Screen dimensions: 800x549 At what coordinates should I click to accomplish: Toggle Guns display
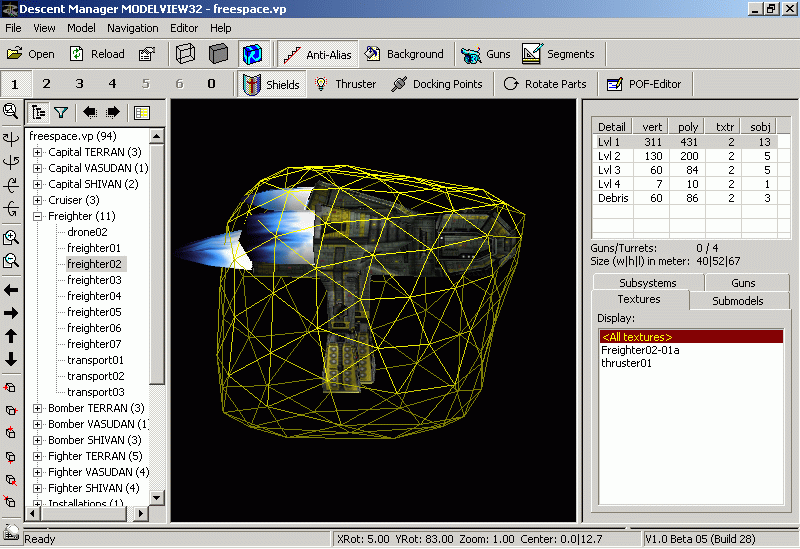(485, 54)
